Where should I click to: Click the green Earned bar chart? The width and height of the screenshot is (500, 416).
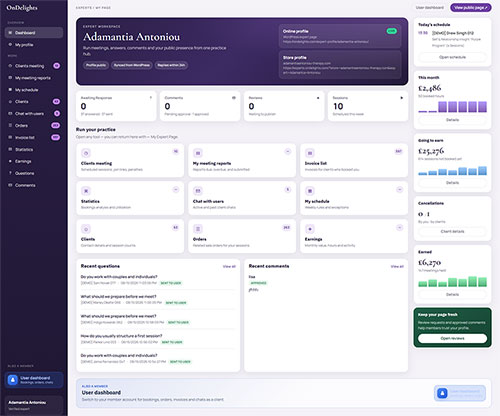coord(452,282)
